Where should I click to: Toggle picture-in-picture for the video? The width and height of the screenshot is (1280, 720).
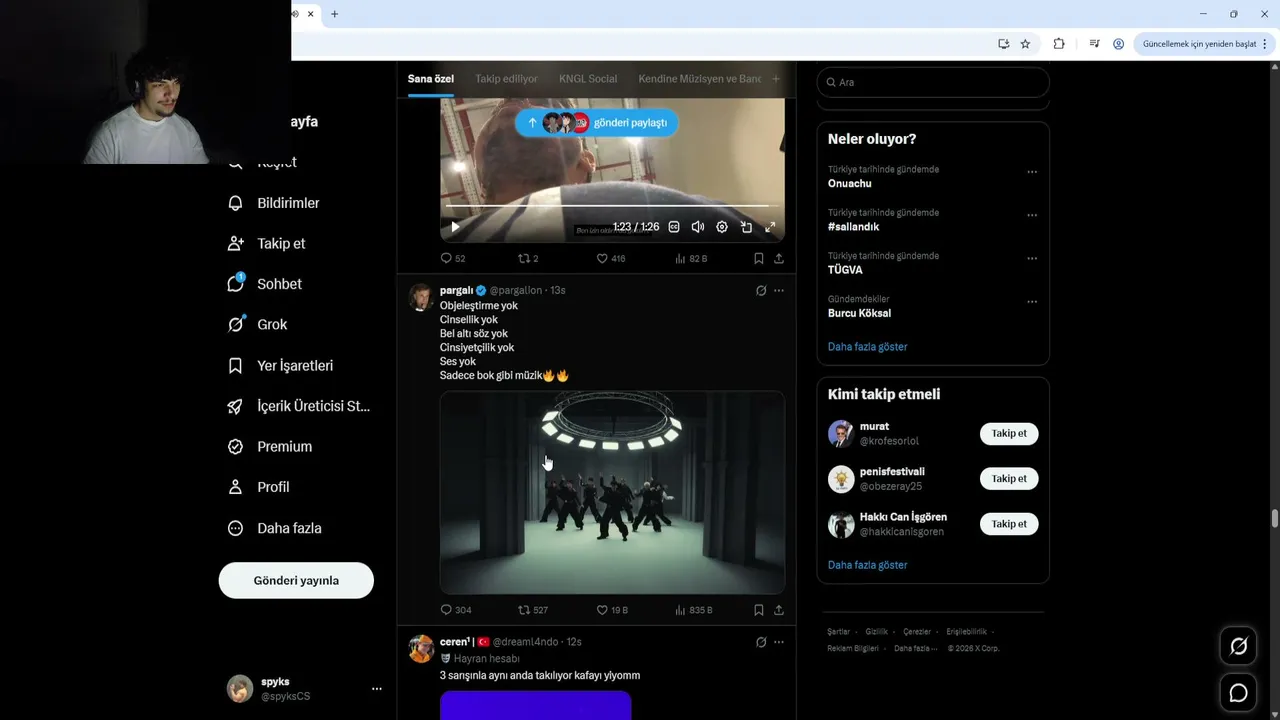tap(746, 227)
